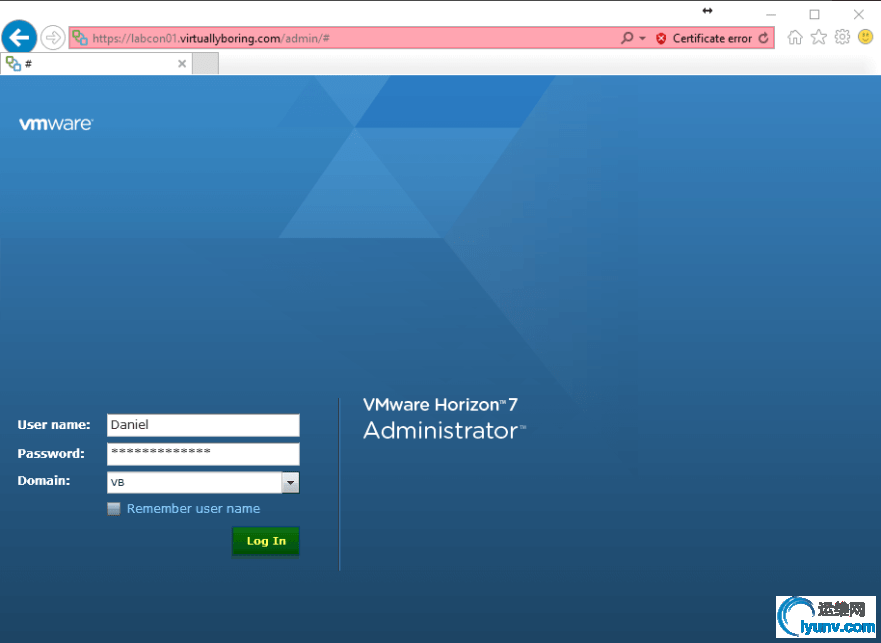Maximize the browser window
Viewport: 881px width, 643px height.
tap(814, 15)
